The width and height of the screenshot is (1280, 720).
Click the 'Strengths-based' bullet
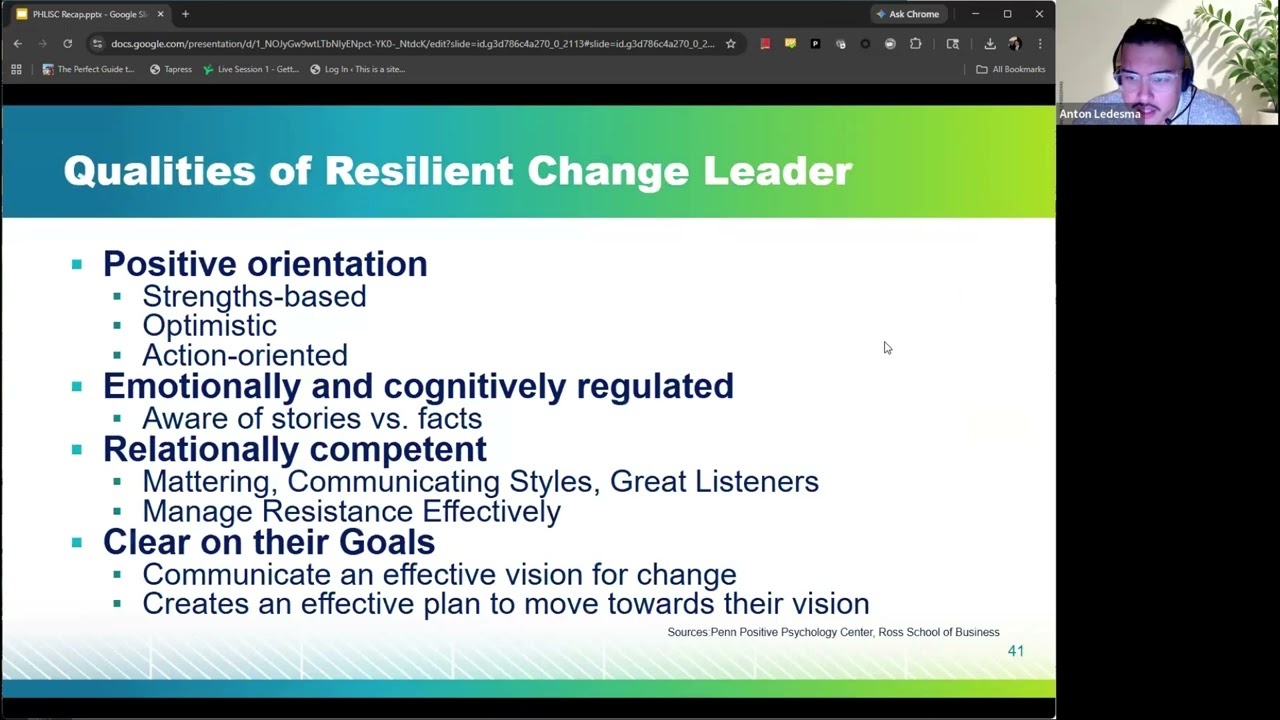tap(254, 296)
